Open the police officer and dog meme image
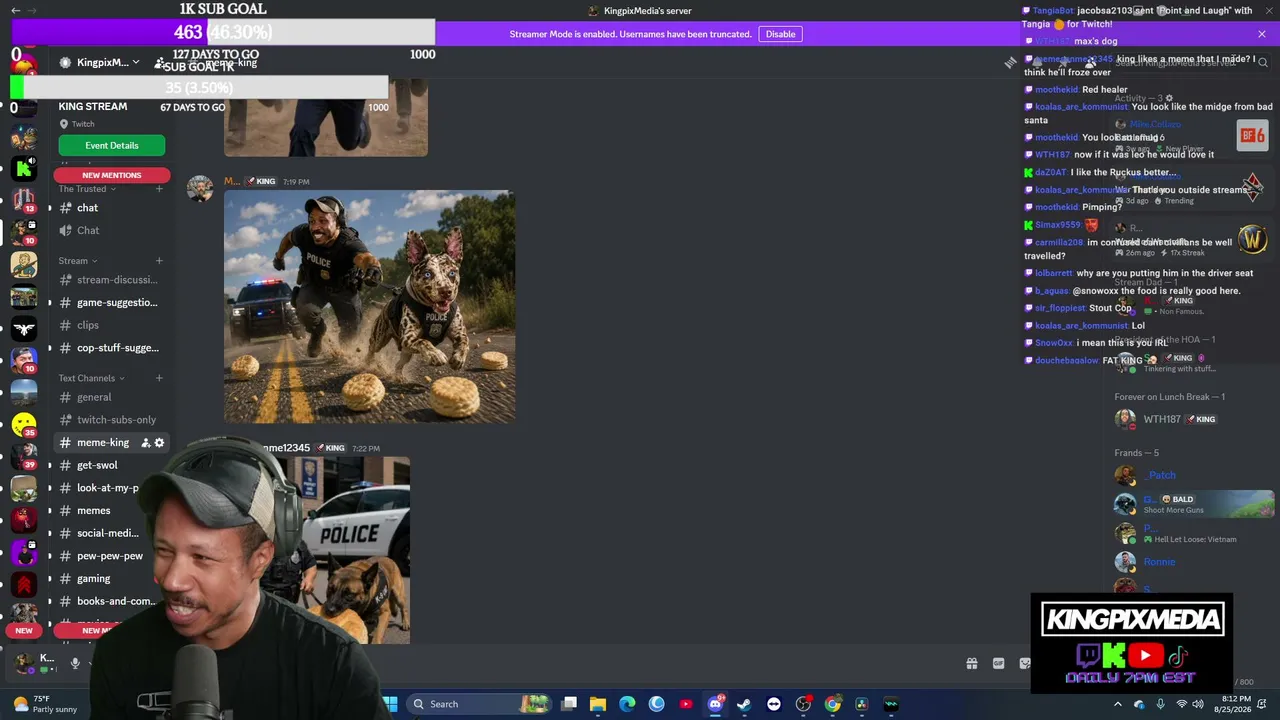The width and height of the screenshot is (1280, 720). click(x=370, y=306)
